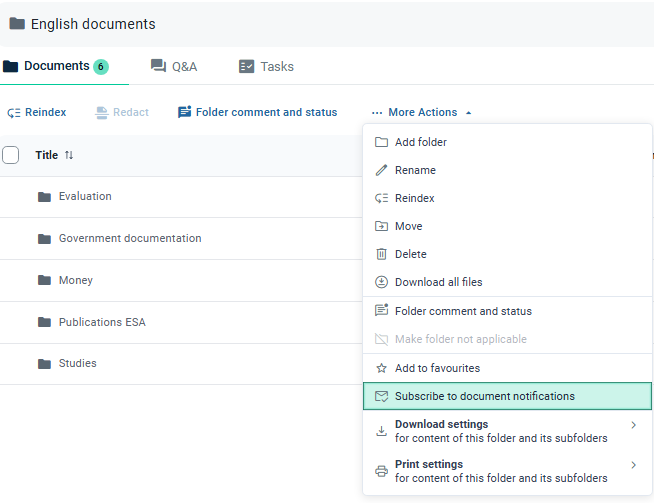Viewport: 654px width, 503px height.
Task: Click the English documents folder icon in header
Action: pyautogui.click(x=17, y=24)
